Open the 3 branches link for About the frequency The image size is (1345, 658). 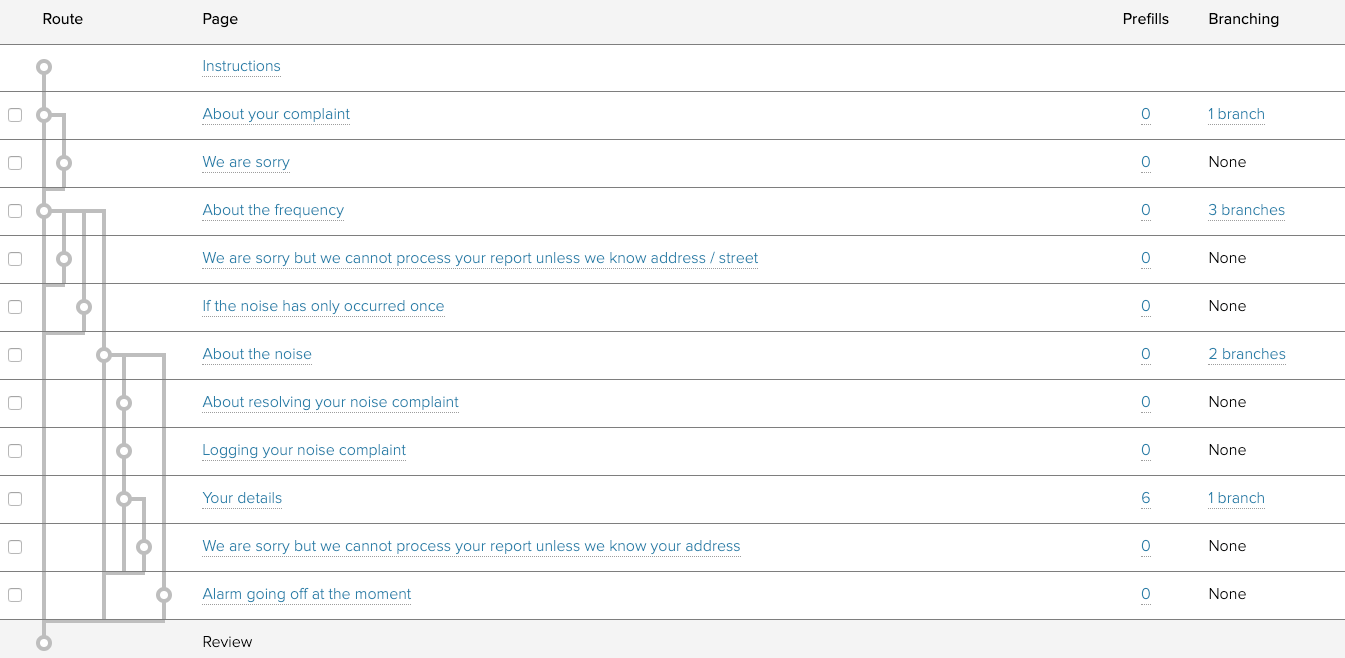(x=1246, y=210)
